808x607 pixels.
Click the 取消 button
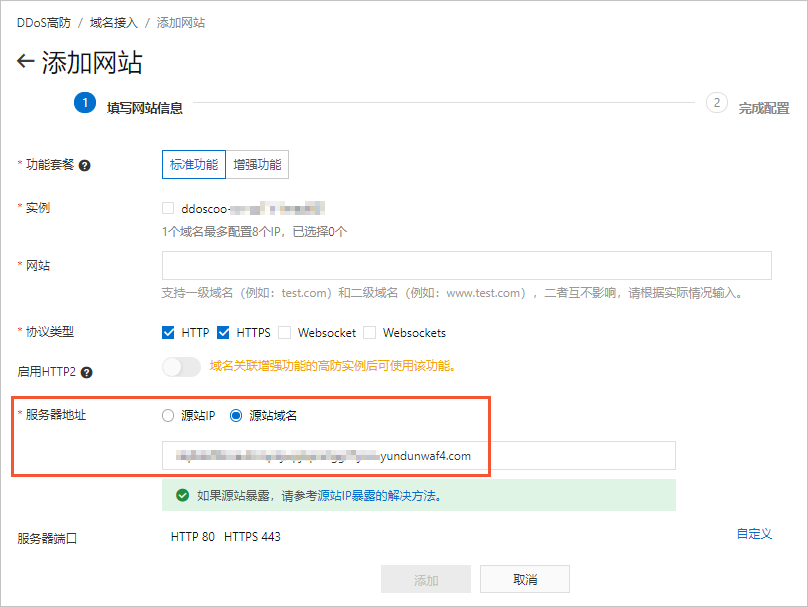pyautogui.click(x=525, y=580)
